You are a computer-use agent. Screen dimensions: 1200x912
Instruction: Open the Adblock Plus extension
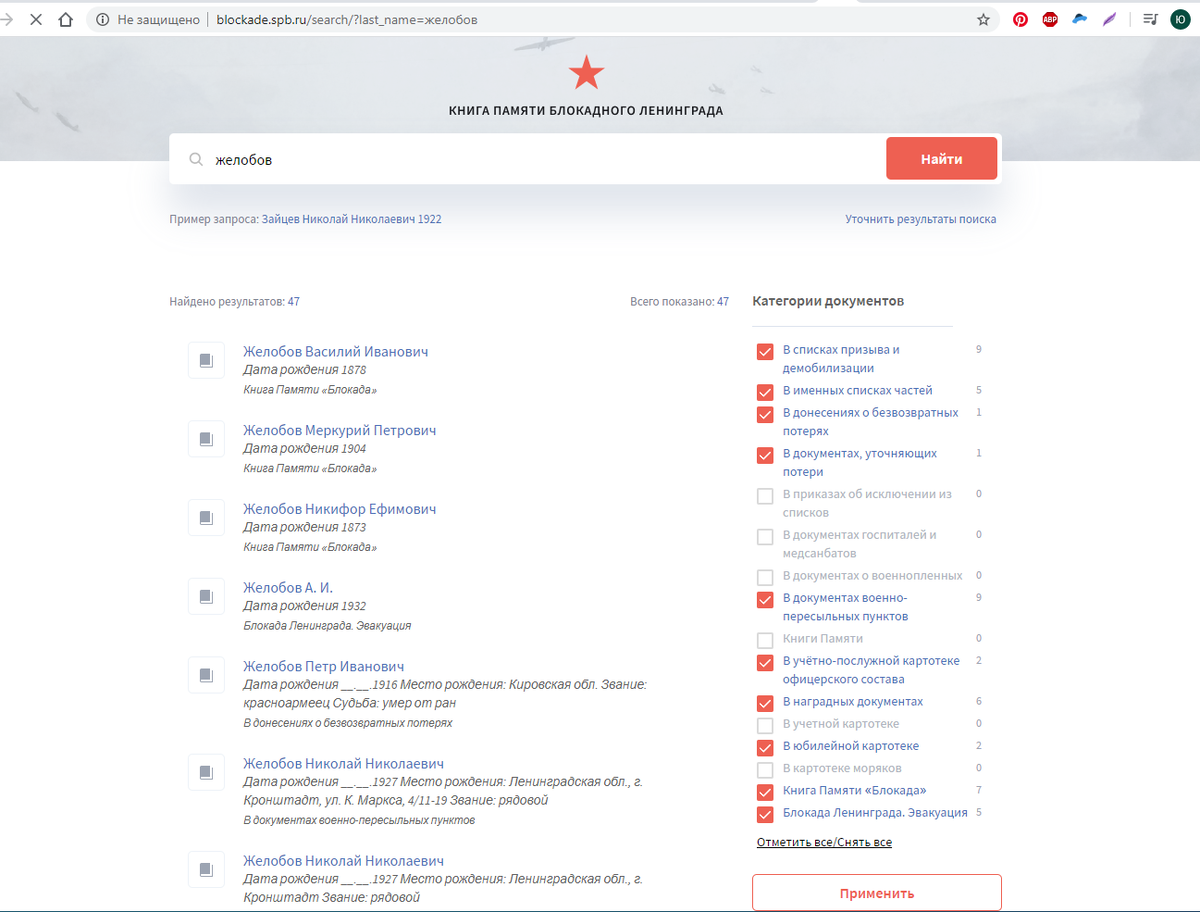click(x=1049, y=19)
